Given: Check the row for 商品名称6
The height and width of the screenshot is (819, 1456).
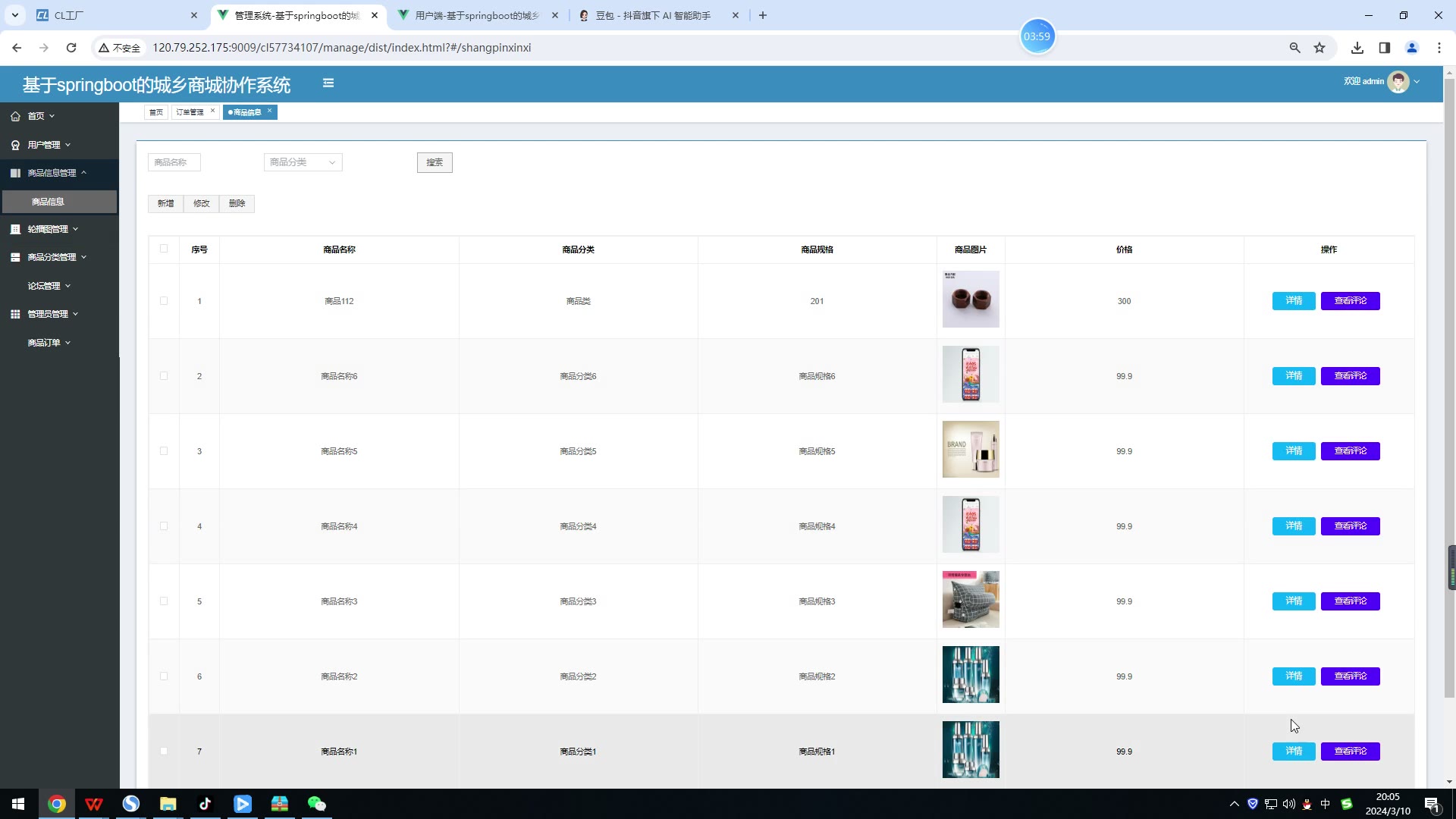Looking at the screenshot, I should click(164, 376).
